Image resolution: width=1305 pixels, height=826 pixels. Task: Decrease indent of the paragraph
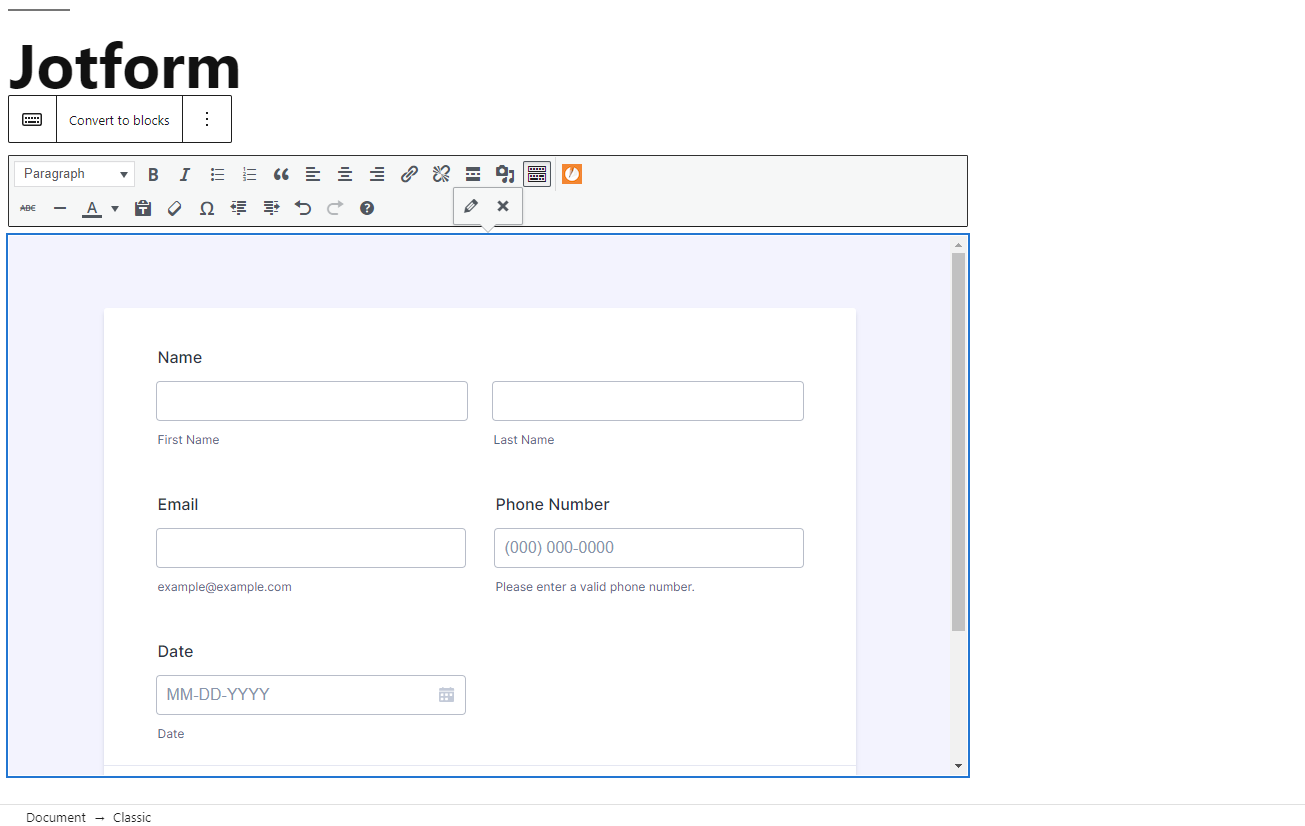[x=239, y=208]
